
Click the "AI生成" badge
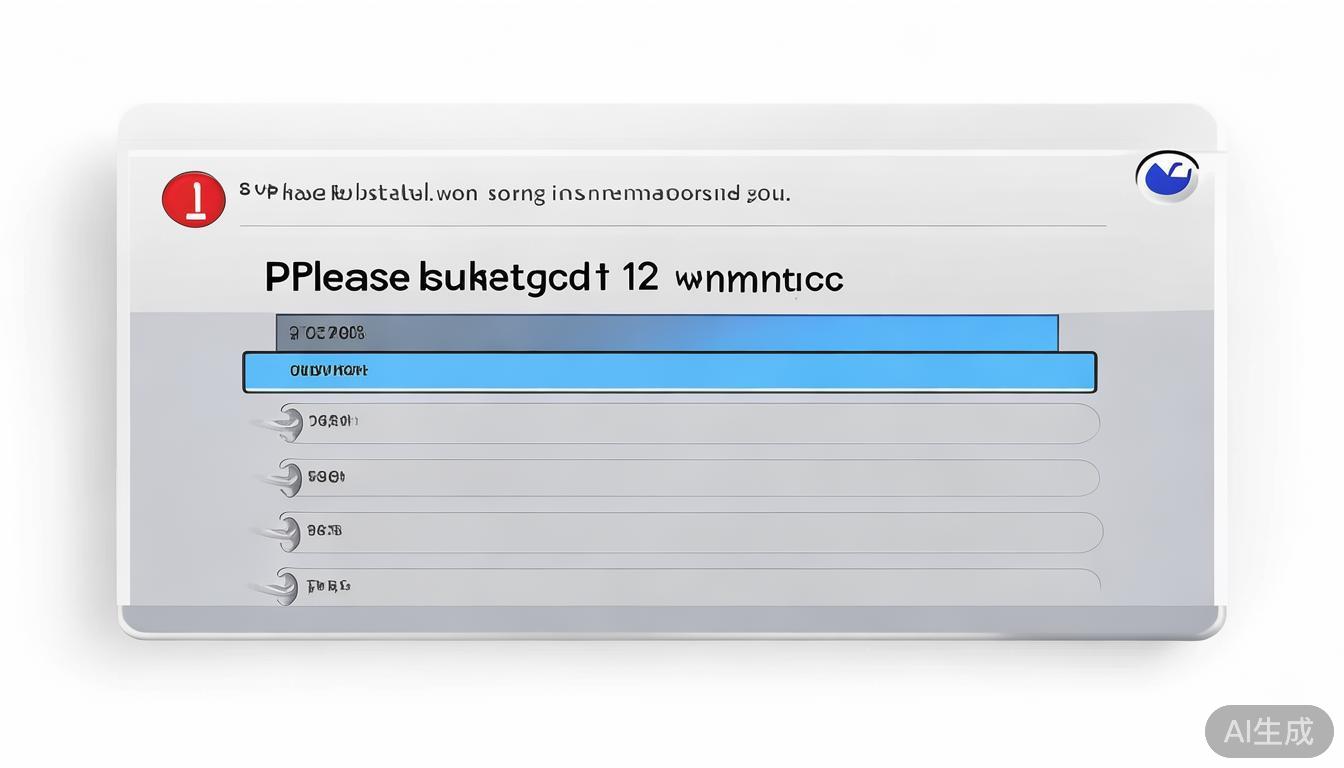click(x=1269, y=731)
